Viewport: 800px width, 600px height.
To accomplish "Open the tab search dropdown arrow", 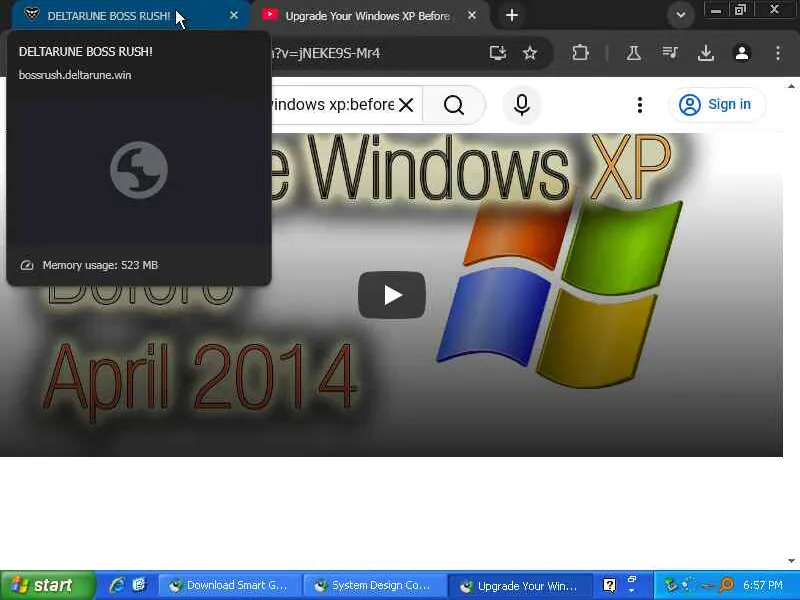I will tap(681, 15).
